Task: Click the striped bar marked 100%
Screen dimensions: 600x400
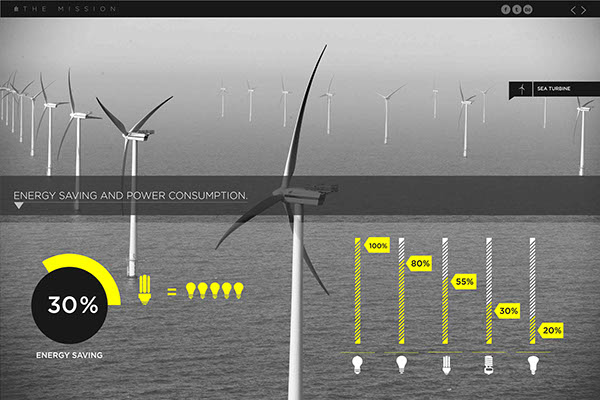Action: pyautogui.click(x=358, y=291)
